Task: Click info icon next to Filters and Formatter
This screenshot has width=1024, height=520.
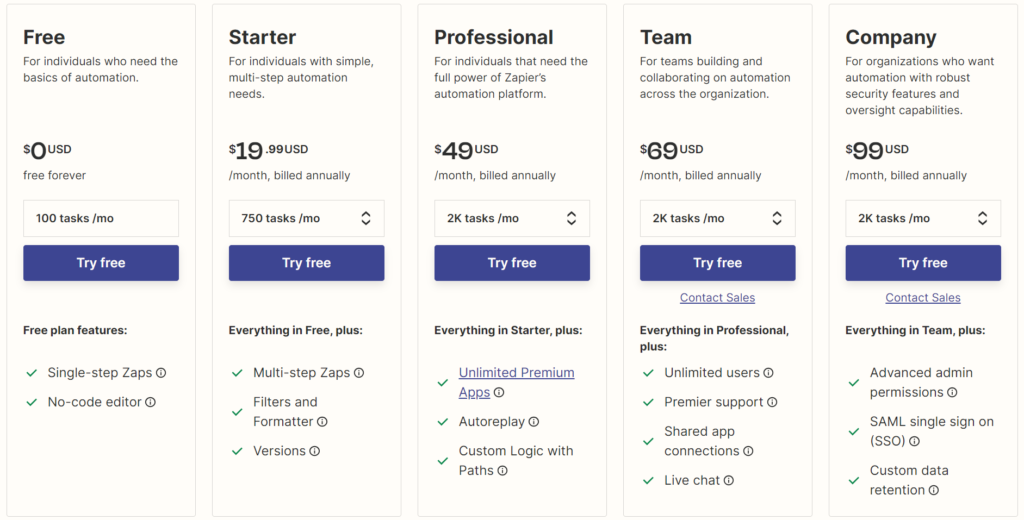Action: pos(322,422)
